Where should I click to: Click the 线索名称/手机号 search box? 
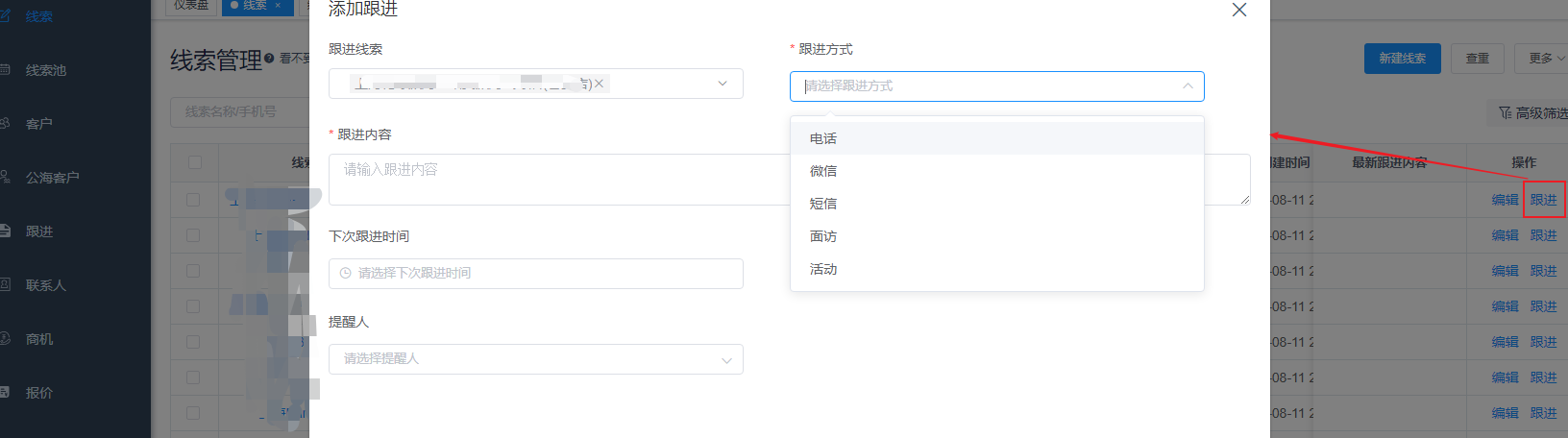point(240,112)
